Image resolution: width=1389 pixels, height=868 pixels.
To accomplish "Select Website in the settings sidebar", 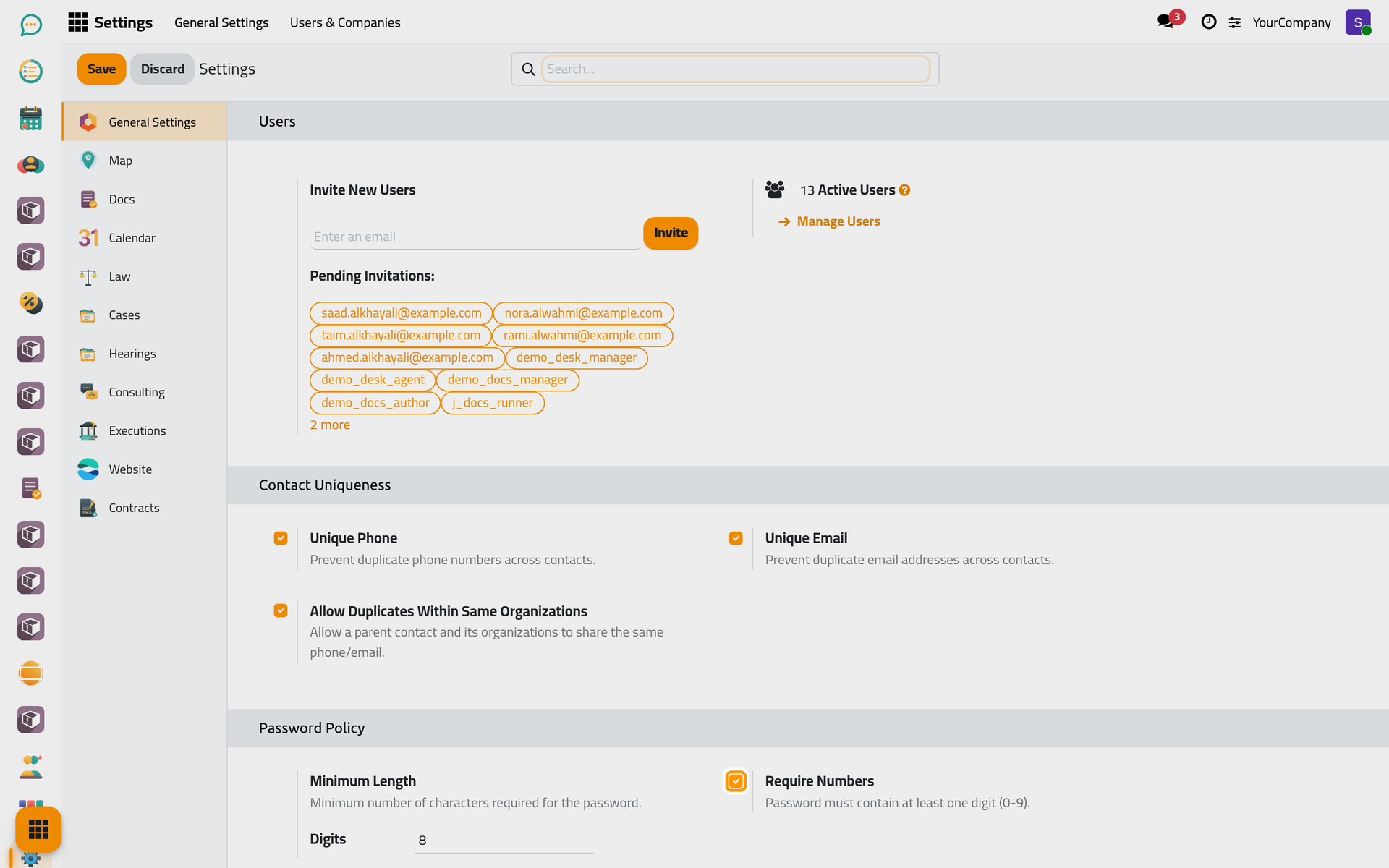I will point(145,469).
